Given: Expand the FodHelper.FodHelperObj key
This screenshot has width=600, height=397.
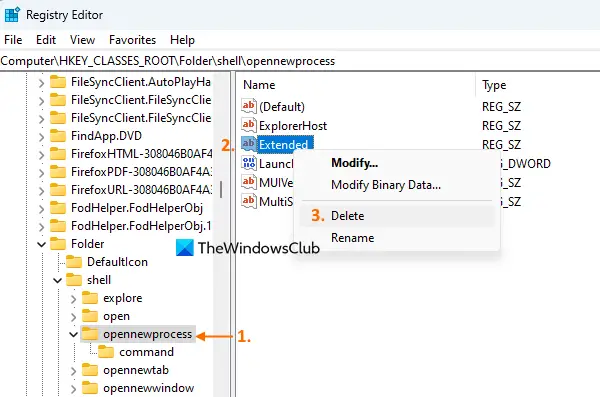Looking at the screenshot, I should coord(41,209).
